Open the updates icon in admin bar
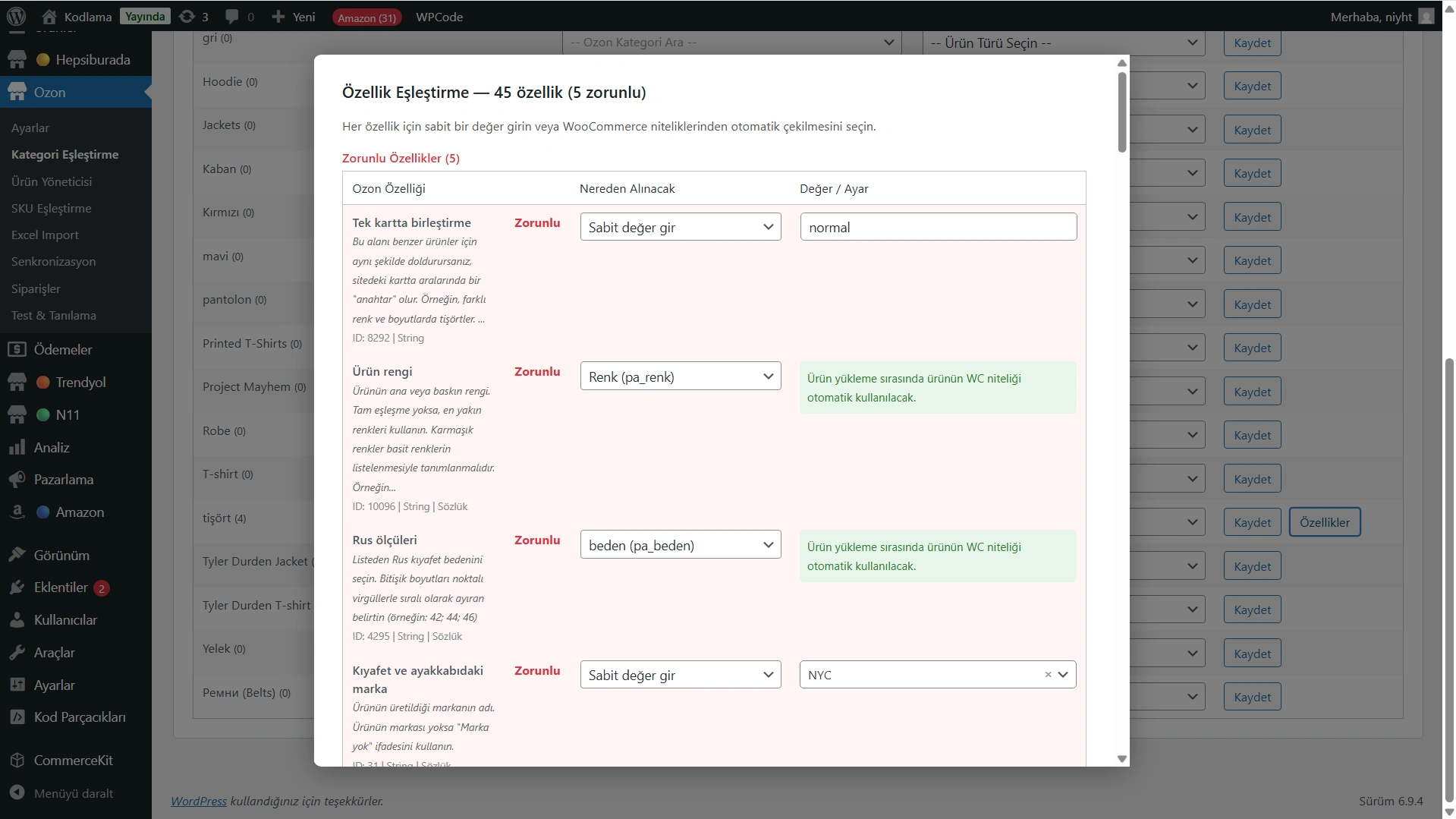 (187, 17)
